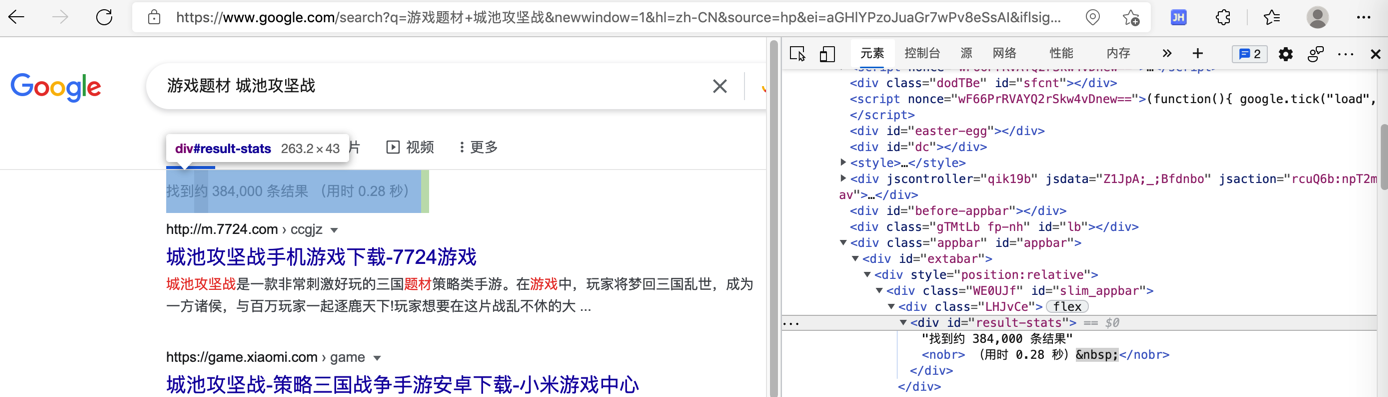Open the user profile avatar
Image resolution: width=1388 pixels, height=397 pixels.
1318,18
